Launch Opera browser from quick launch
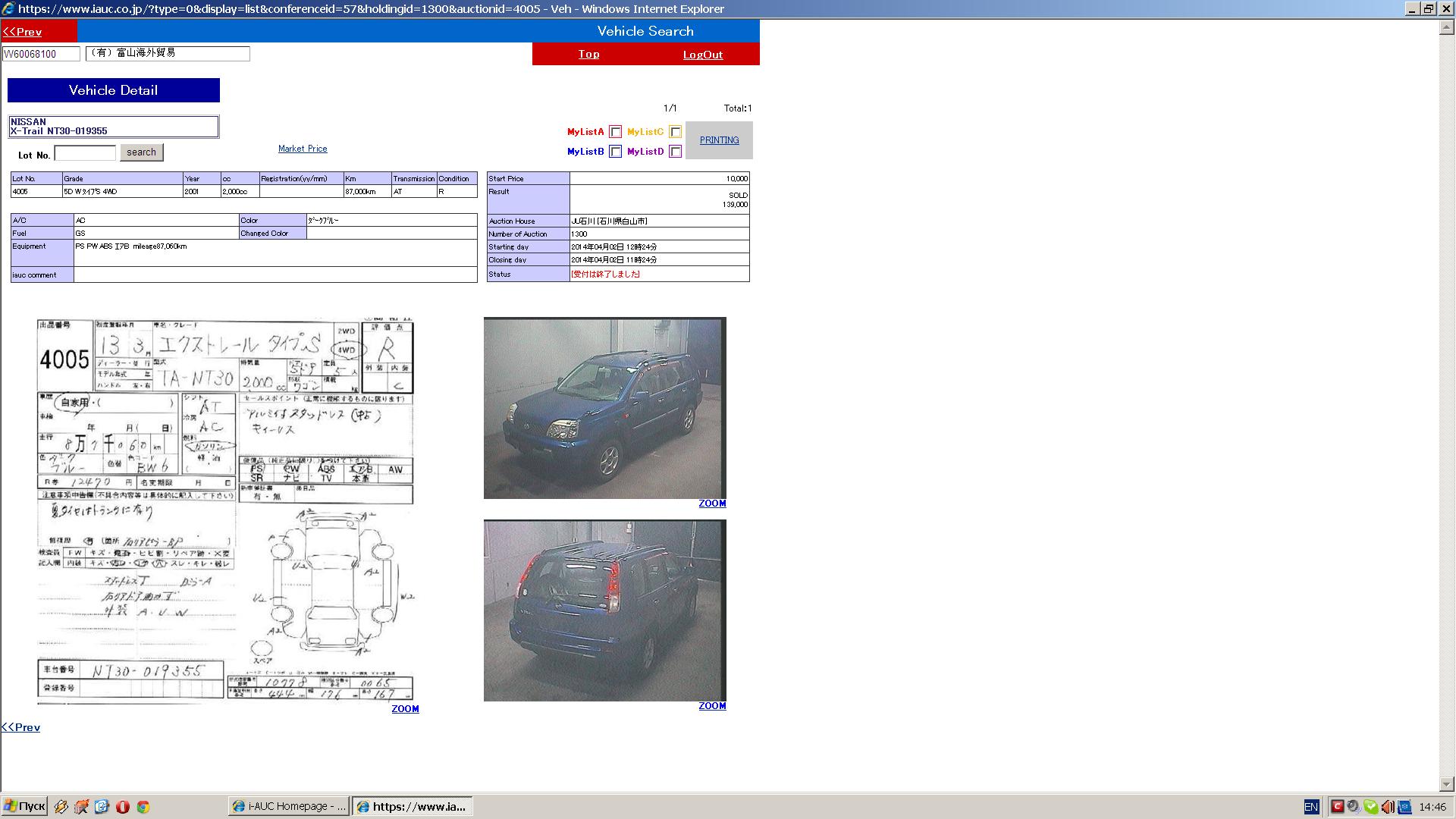Screen dimensions: 1456x819 [123, 807]
